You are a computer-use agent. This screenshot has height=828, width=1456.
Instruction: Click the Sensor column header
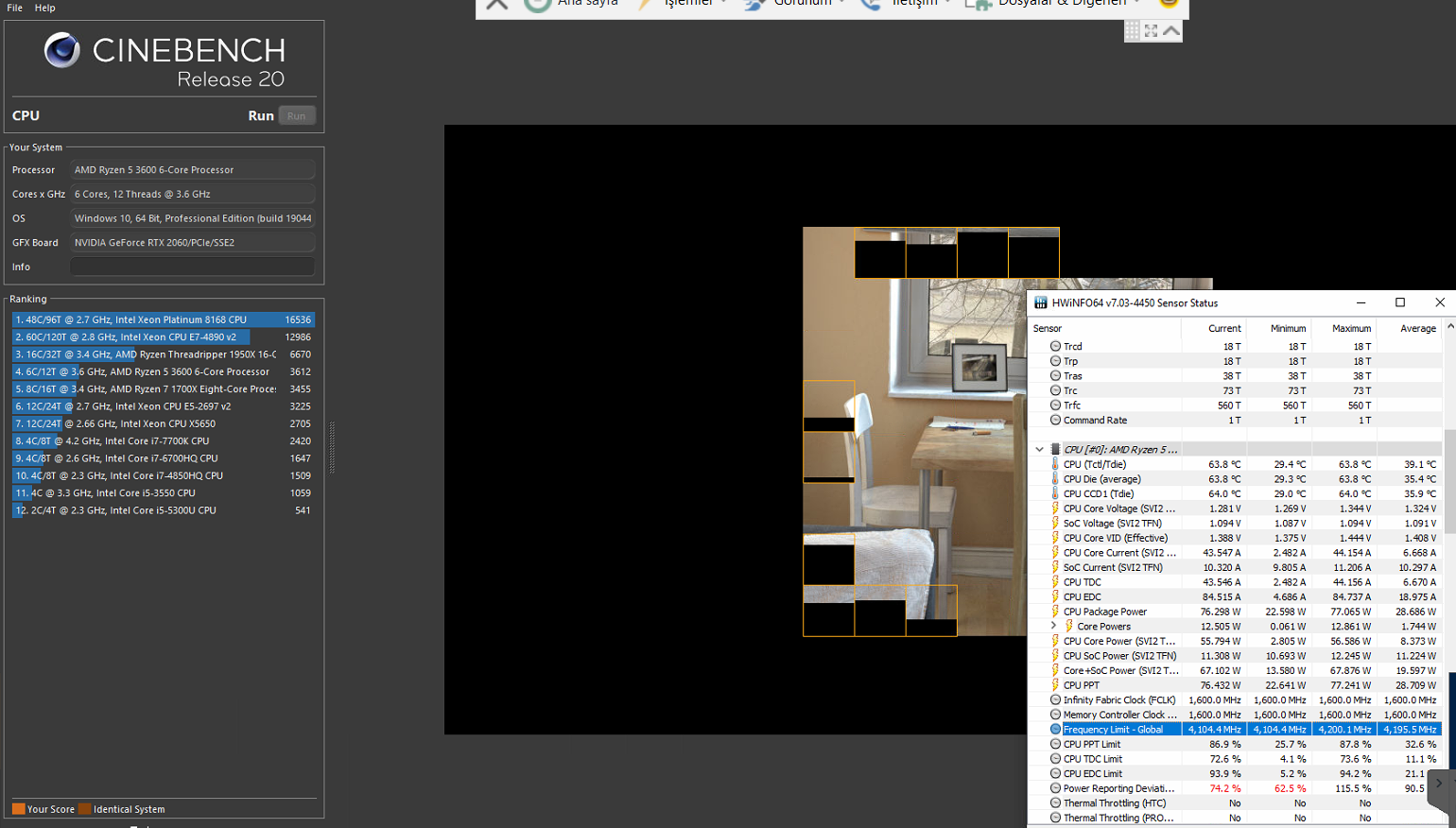tap(1104, 328)
